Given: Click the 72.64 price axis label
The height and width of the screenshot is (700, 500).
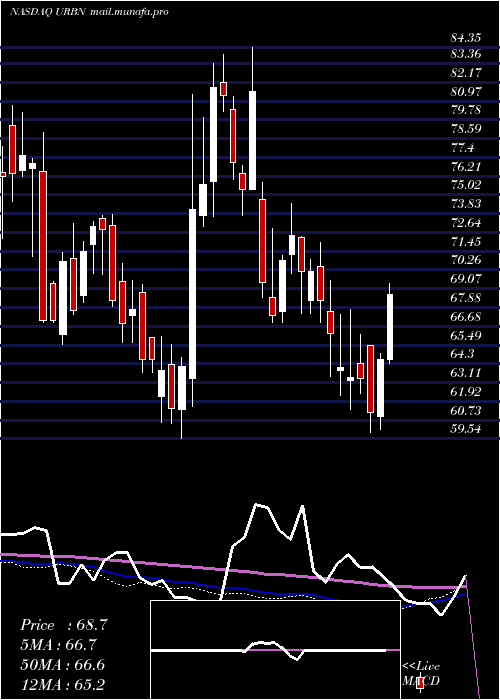Looking at the screenshot, I should coord(466,223).
